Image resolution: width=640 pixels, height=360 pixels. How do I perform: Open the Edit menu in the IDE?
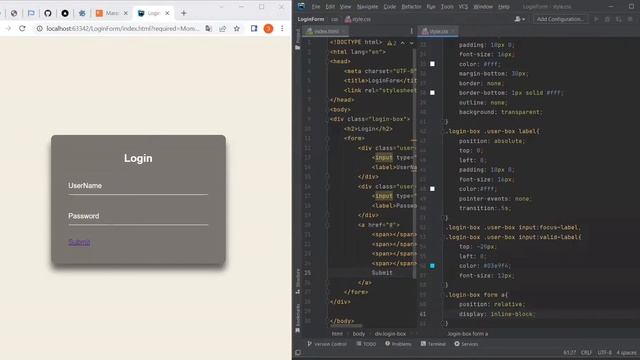[330, 7]
